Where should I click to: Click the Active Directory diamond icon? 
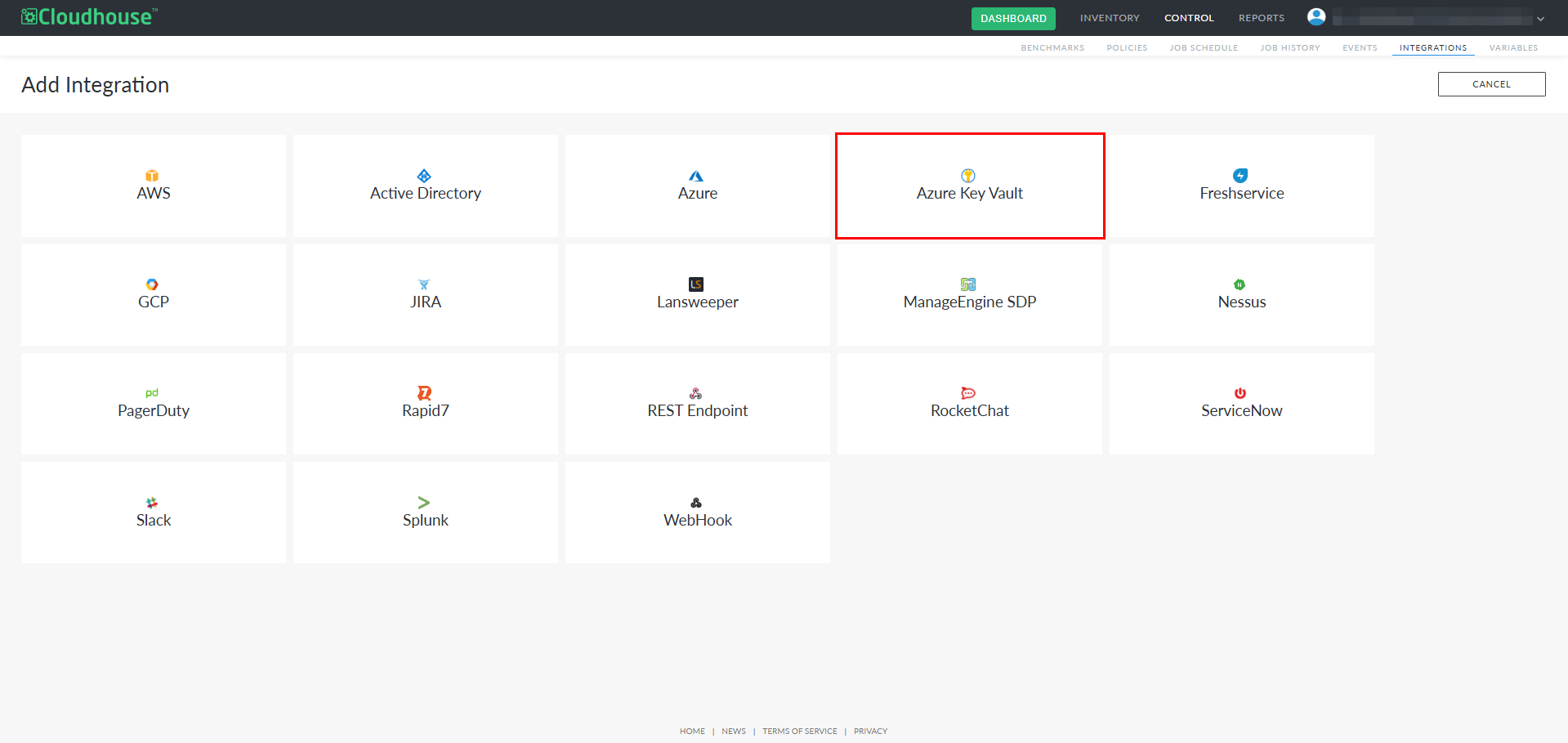(x=424, y=176)
